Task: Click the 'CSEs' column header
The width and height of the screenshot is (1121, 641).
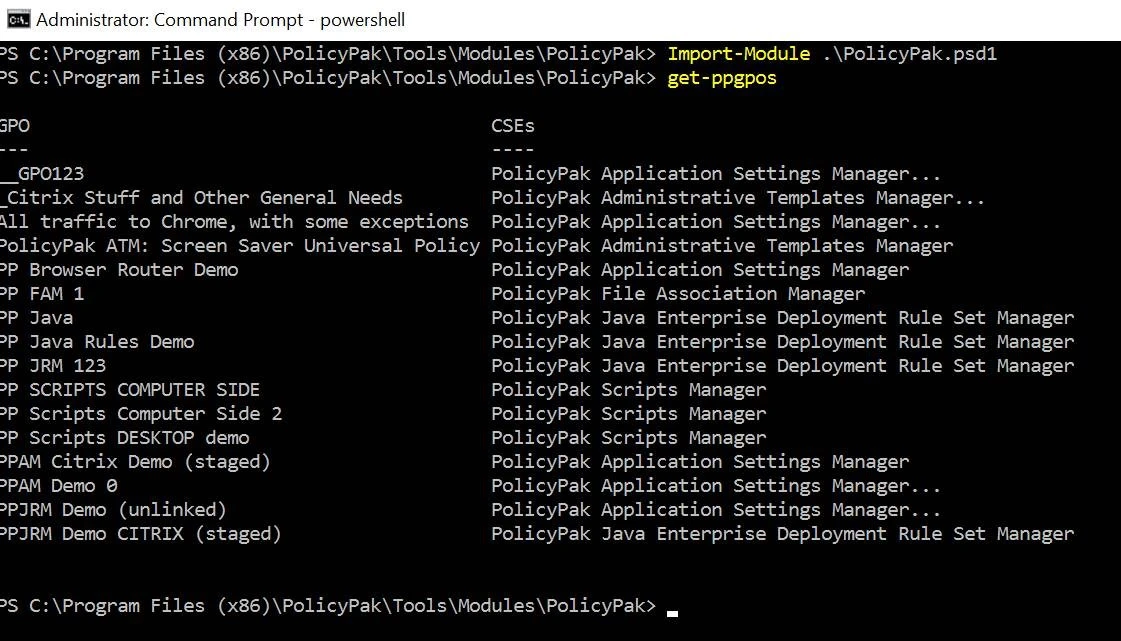Action: coord(513,126)
